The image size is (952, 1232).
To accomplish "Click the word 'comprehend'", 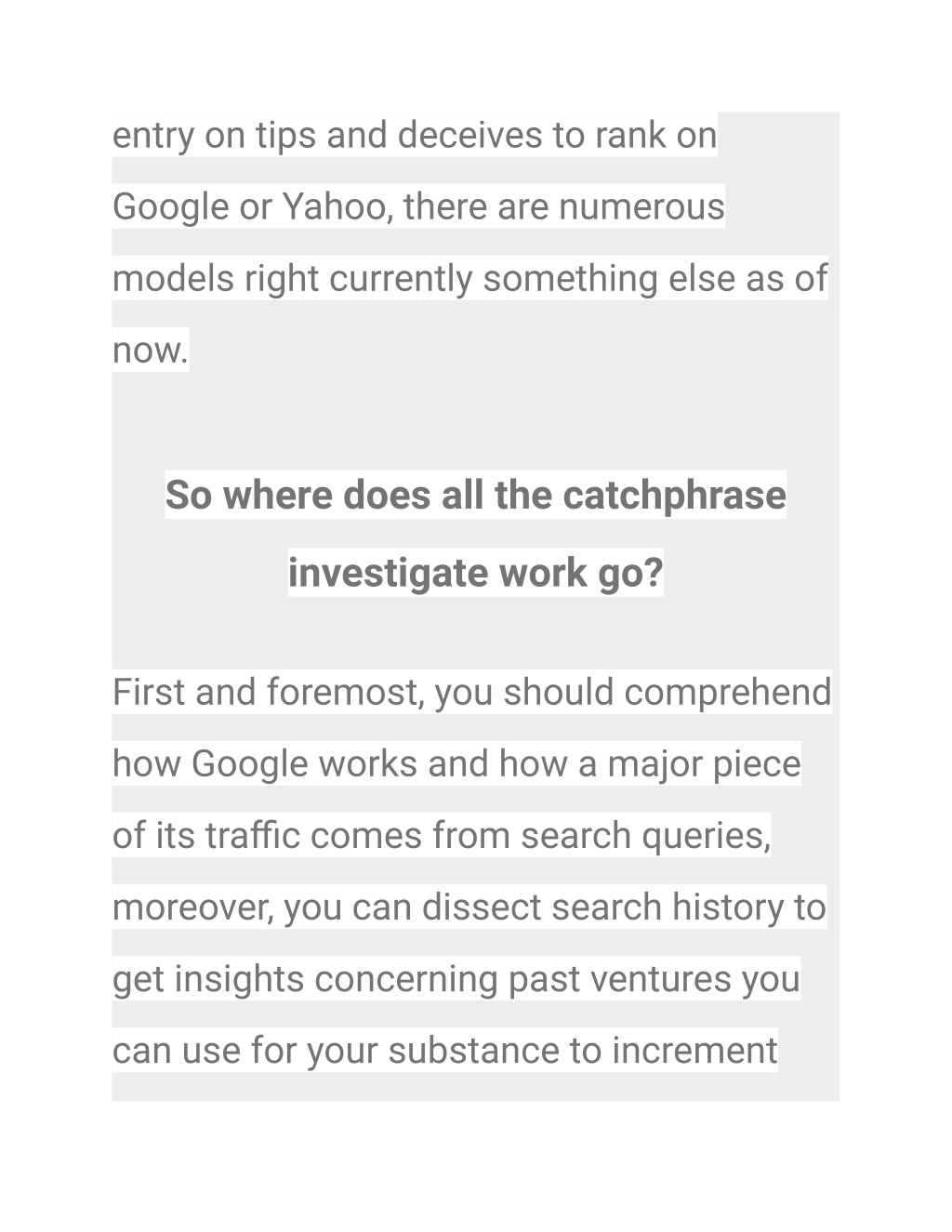I will (727, 693).
